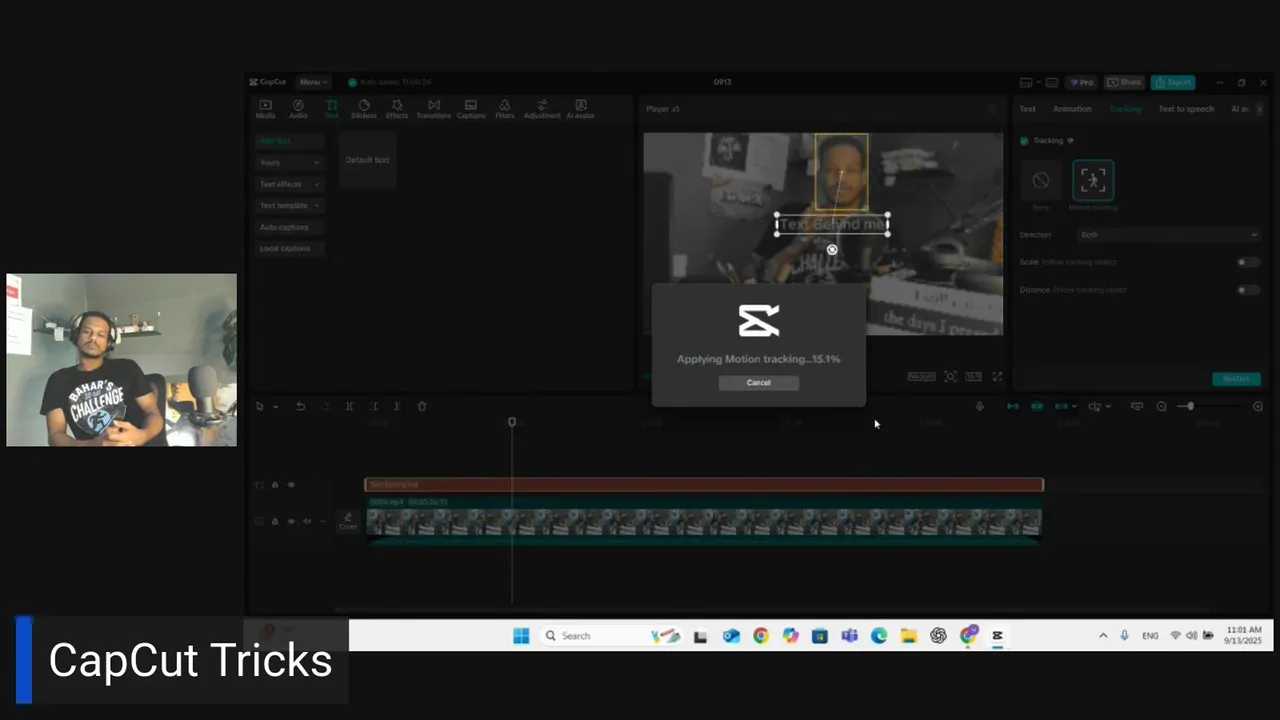Select the Text tool in top toolbar

point(331,109)
